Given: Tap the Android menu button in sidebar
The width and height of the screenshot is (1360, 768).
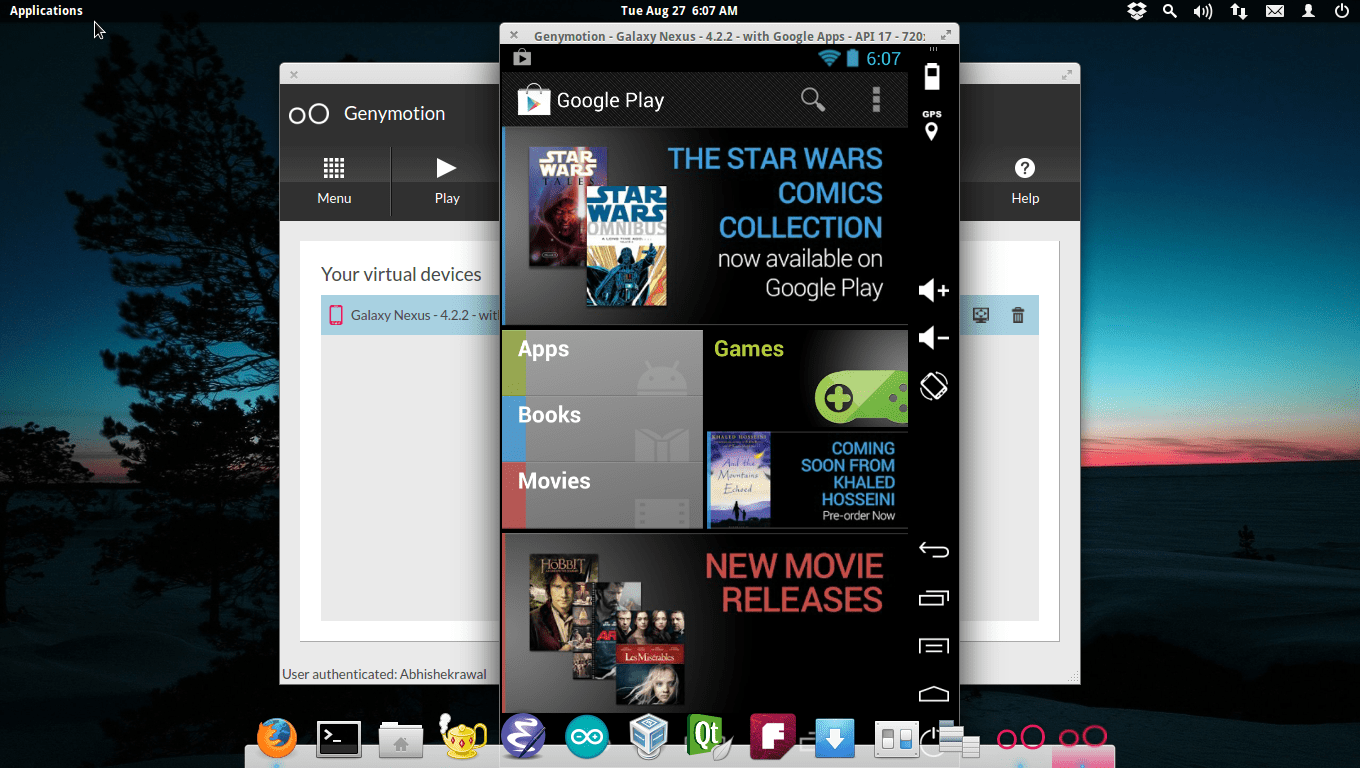Looking at the screenshot, I should click(934, 646).
